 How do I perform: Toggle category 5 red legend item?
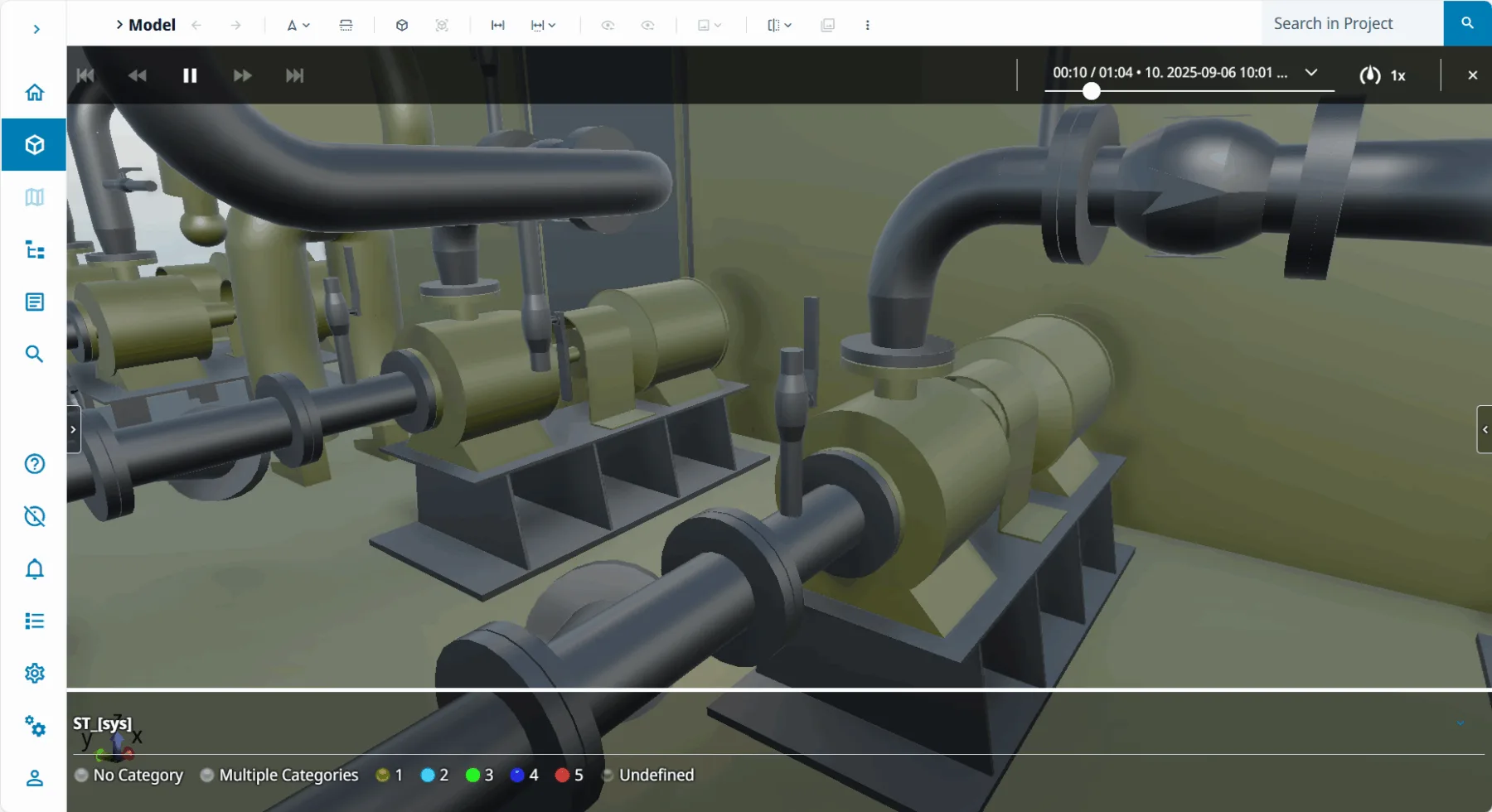[569, 775]
